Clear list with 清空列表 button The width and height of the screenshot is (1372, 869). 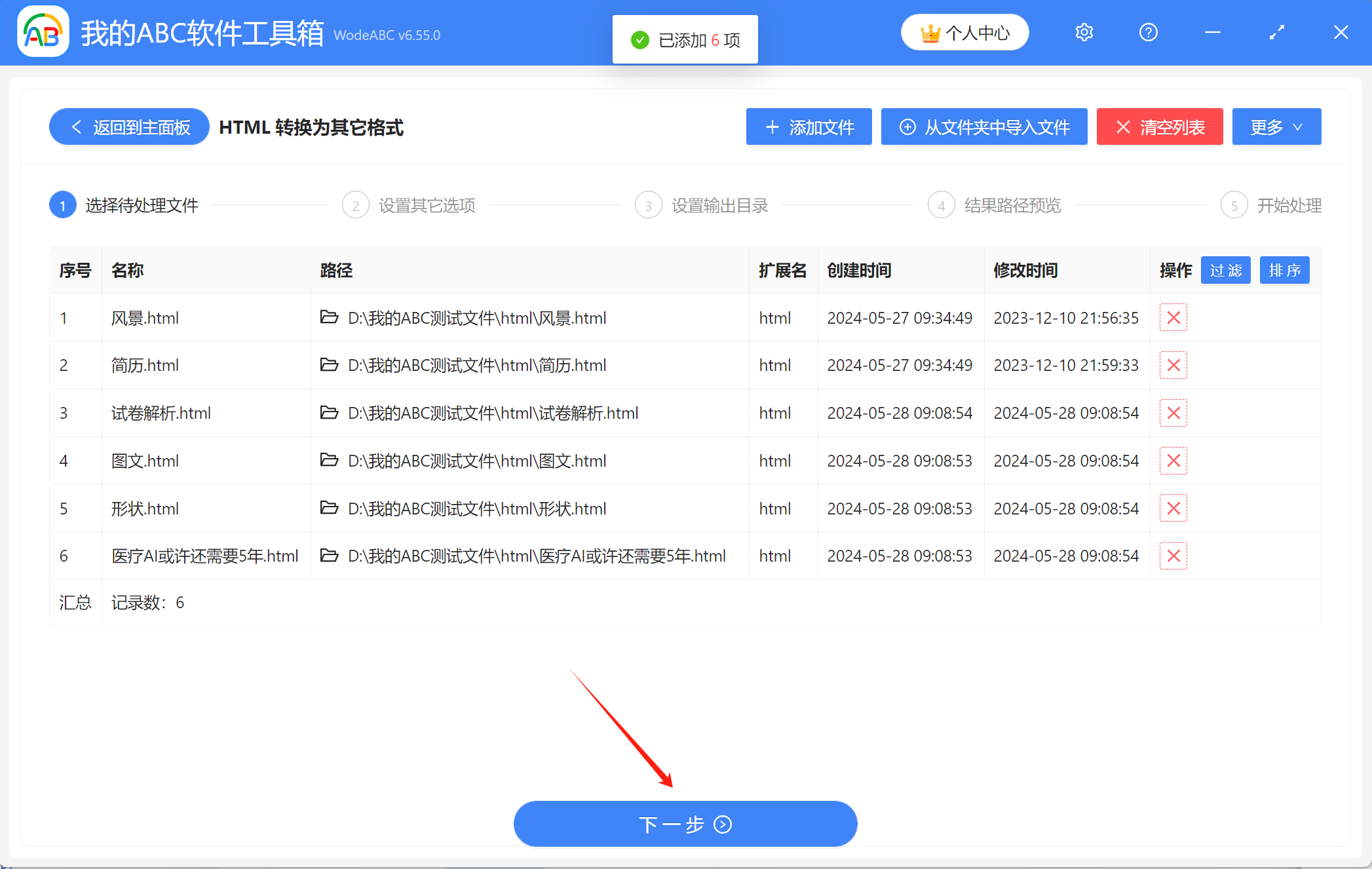click(1159, 126)
